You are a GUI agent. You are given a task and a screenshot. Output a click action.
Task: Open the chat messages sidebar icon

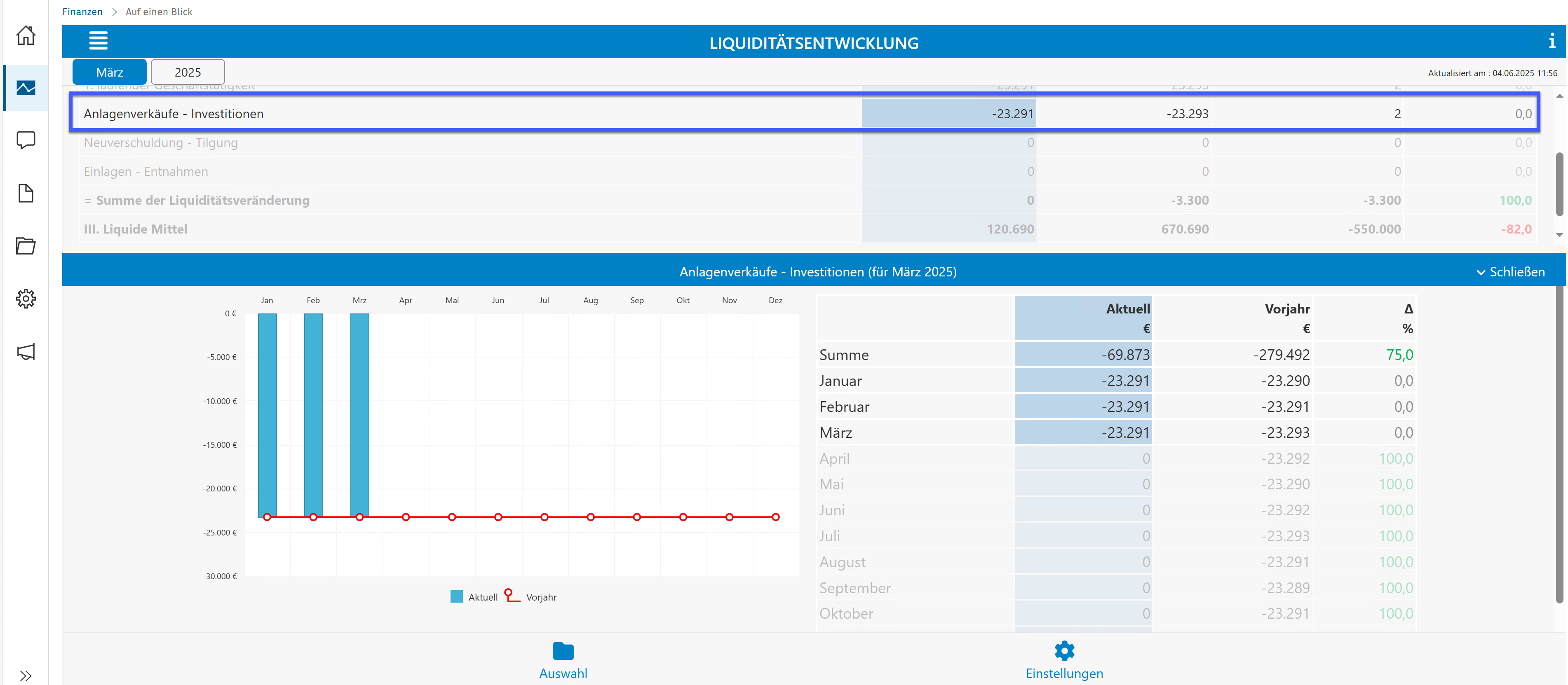pos(26,140)
